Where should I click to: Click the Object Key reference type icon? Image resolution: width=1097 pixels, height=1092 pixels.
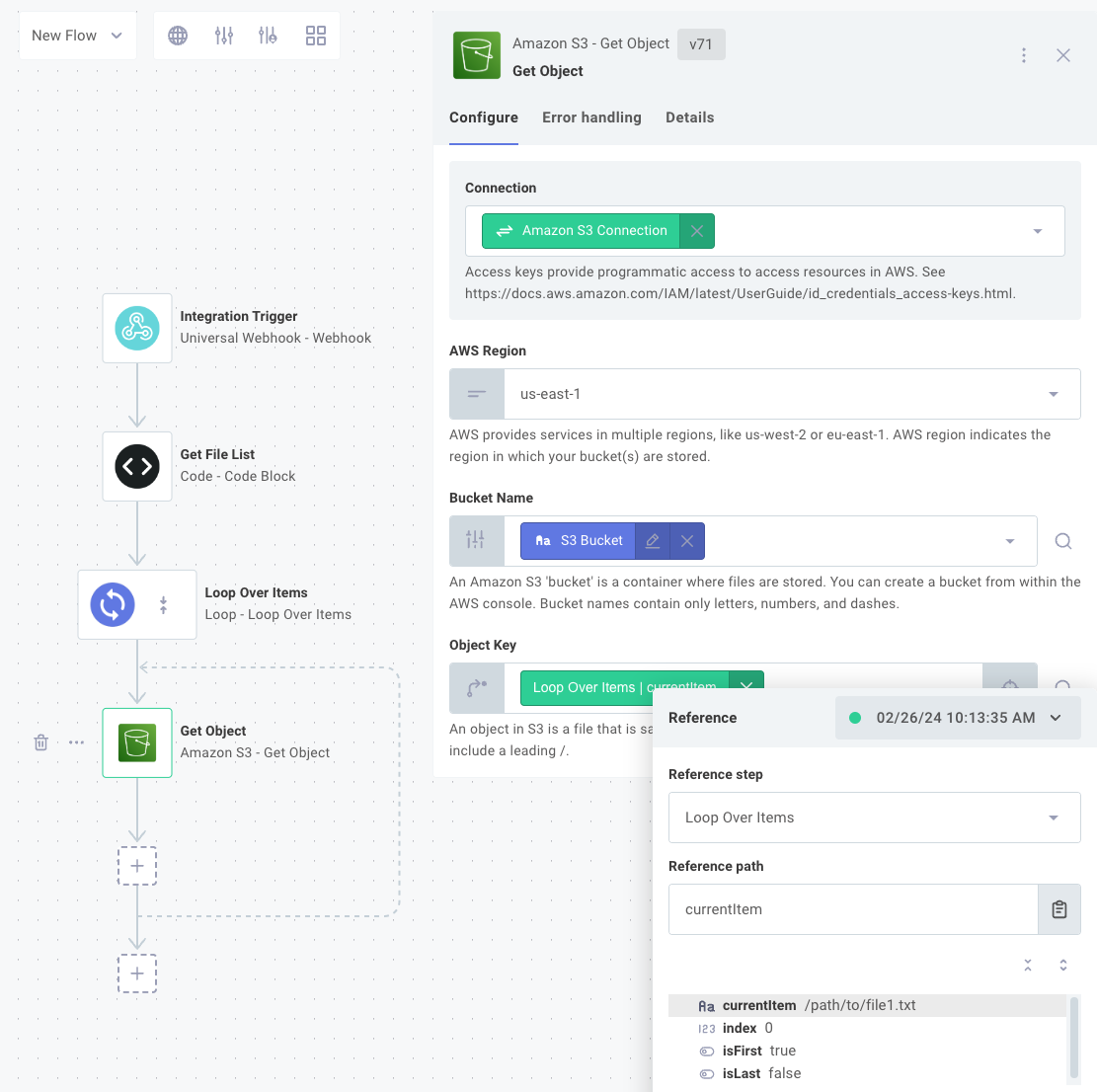point(477,687)
